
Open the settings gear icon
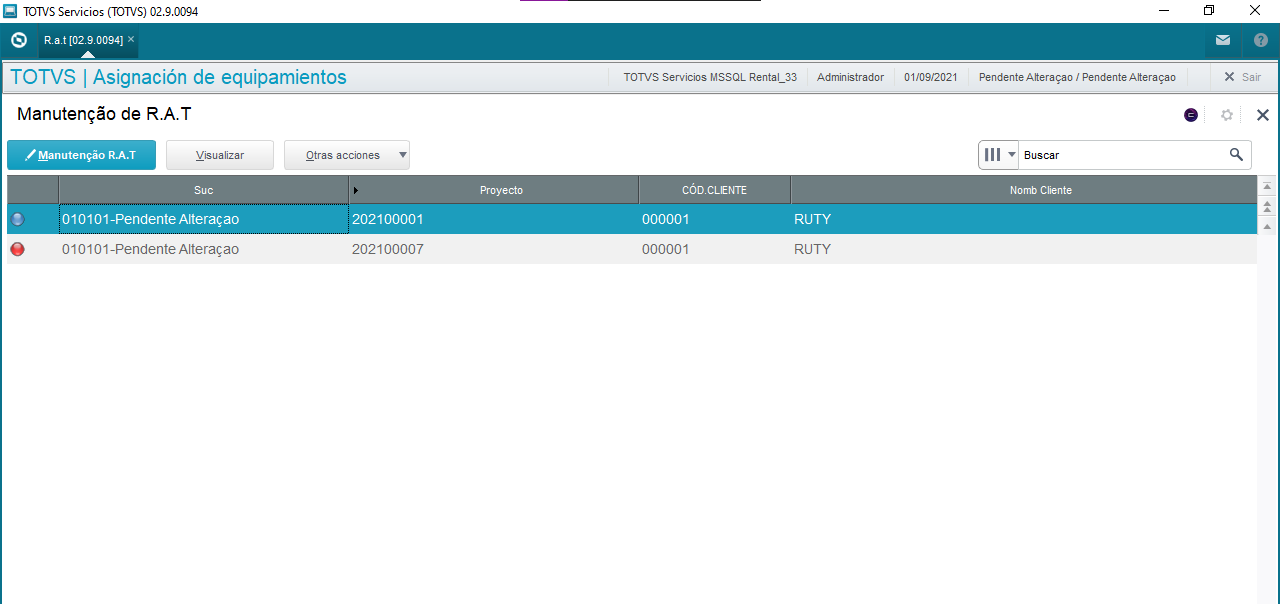1227,115
